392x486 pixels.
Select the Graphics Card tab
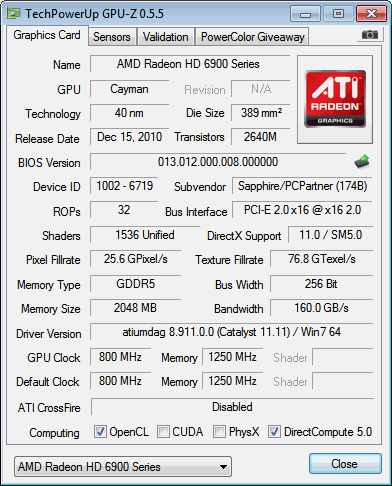(x=47, y=35)
